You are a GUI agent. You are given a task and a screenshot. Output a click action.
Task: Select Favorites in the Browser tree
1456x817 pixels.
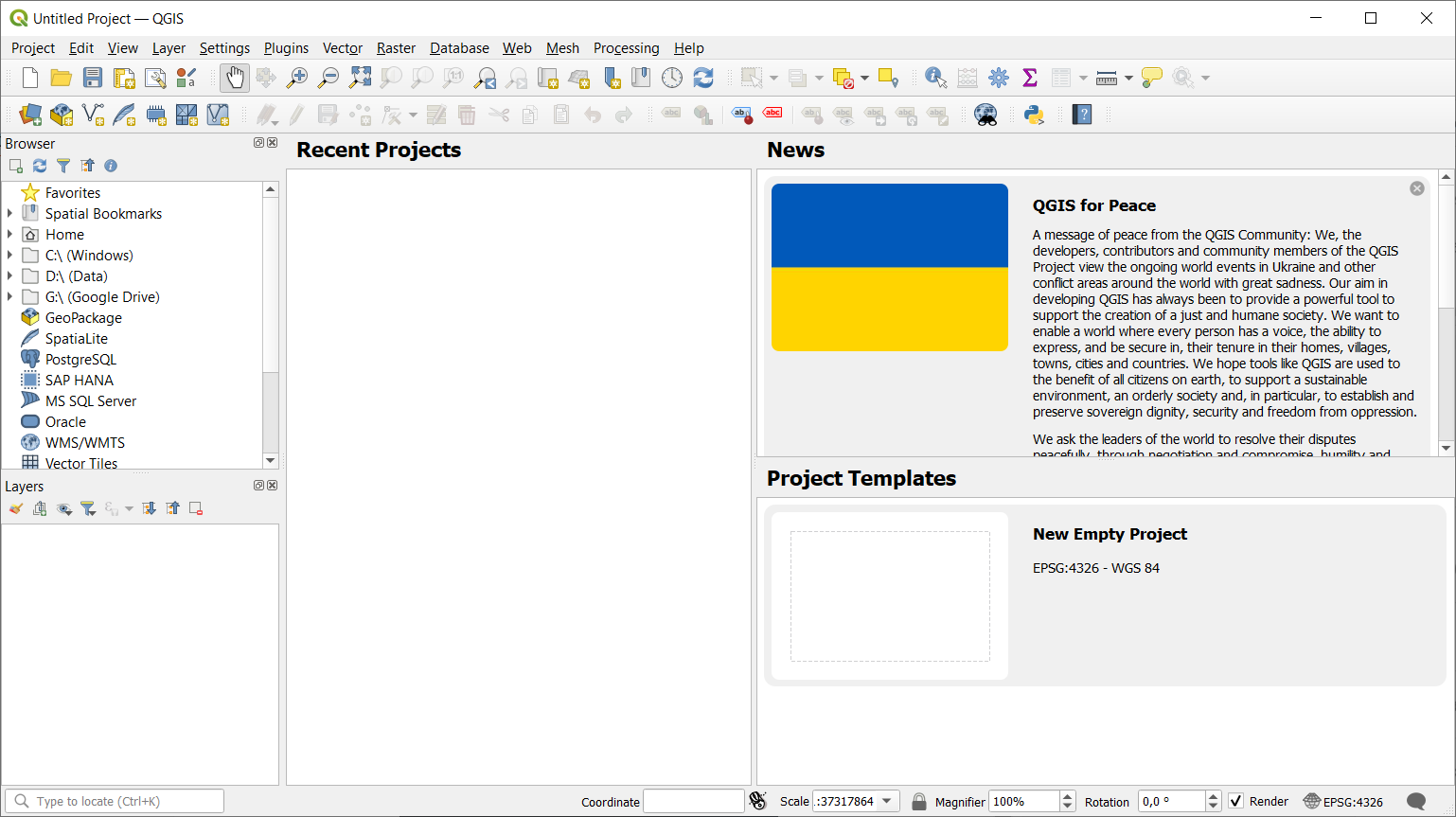(x=73, y=193)
